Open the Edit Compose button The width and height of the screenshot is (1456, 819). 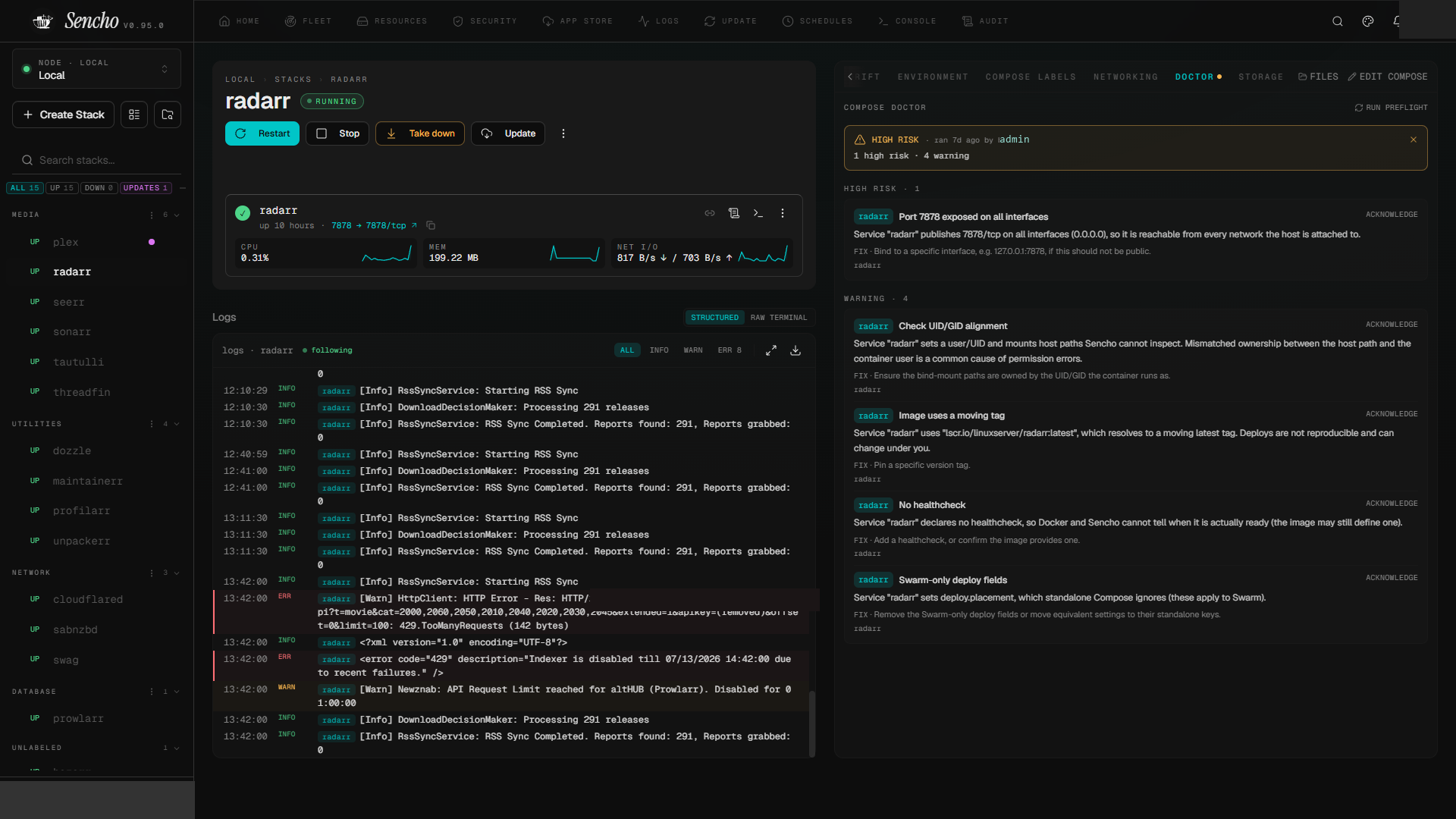(1388, 77)
